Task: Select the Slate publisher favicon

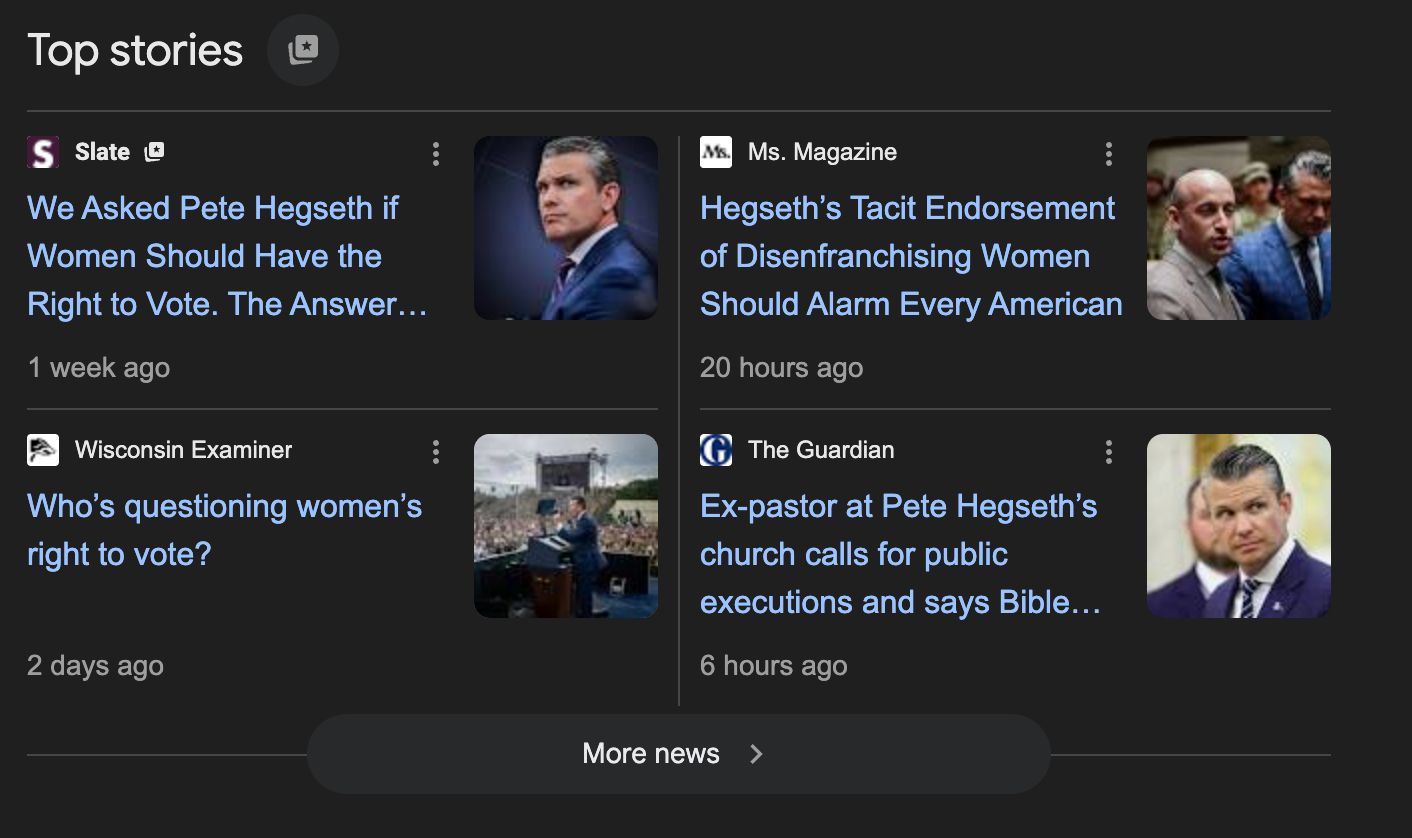Action: (x=42, y=151)
